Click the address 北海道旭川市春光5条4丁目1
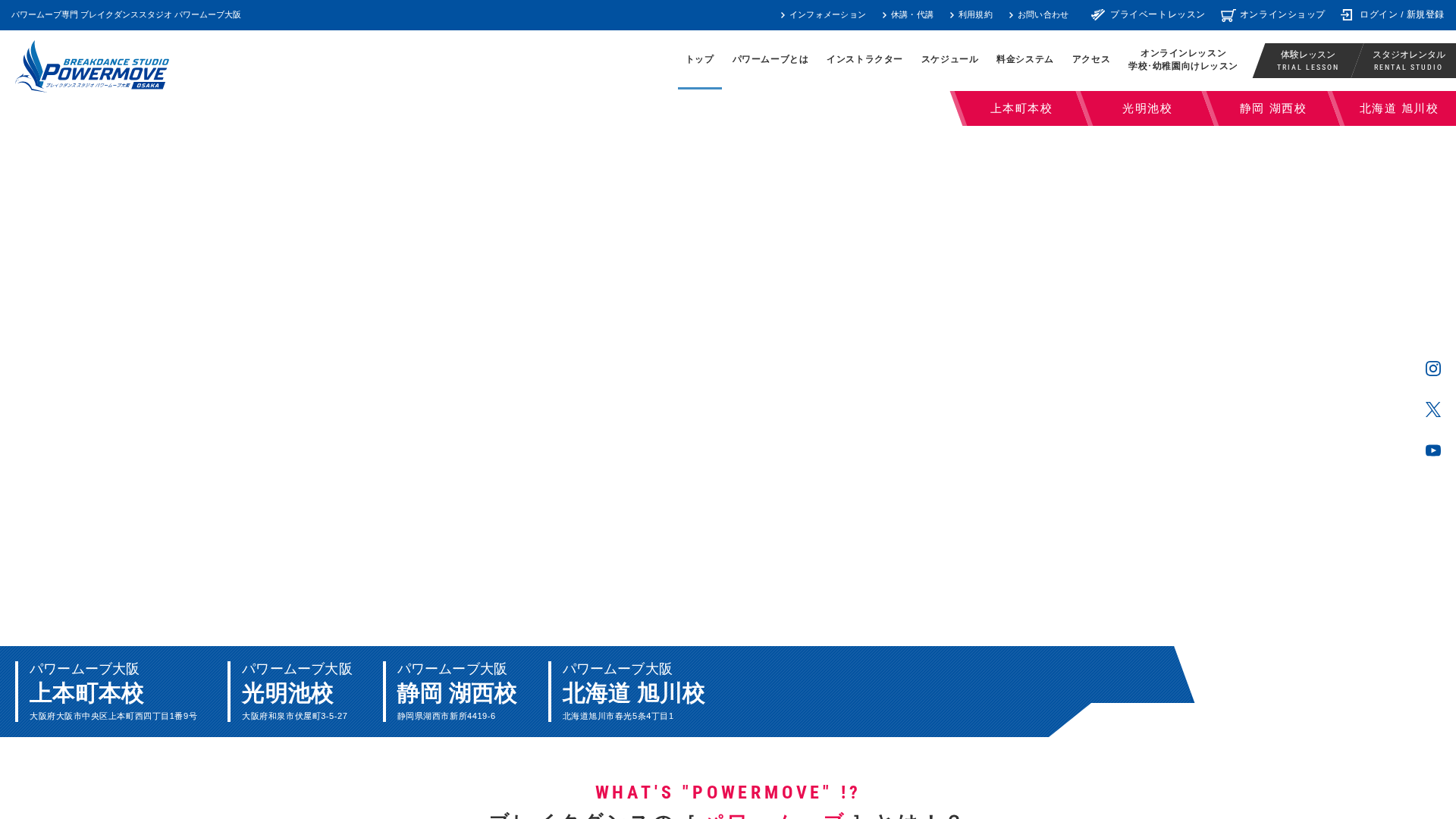 click(618, 716)
